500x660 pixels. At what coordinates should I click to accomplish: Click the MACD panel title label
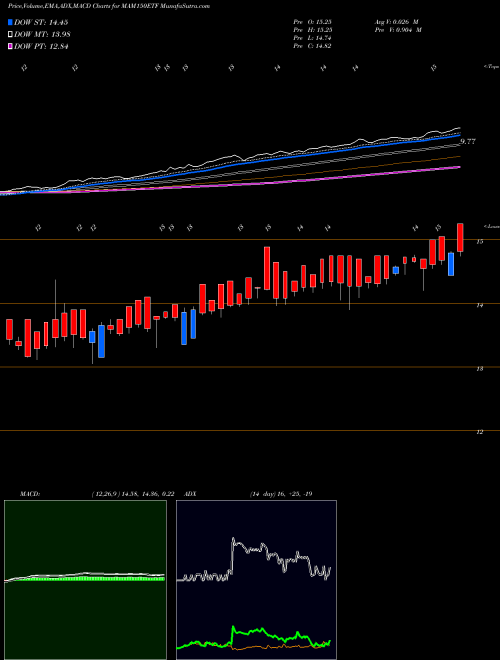click(30, 494)
